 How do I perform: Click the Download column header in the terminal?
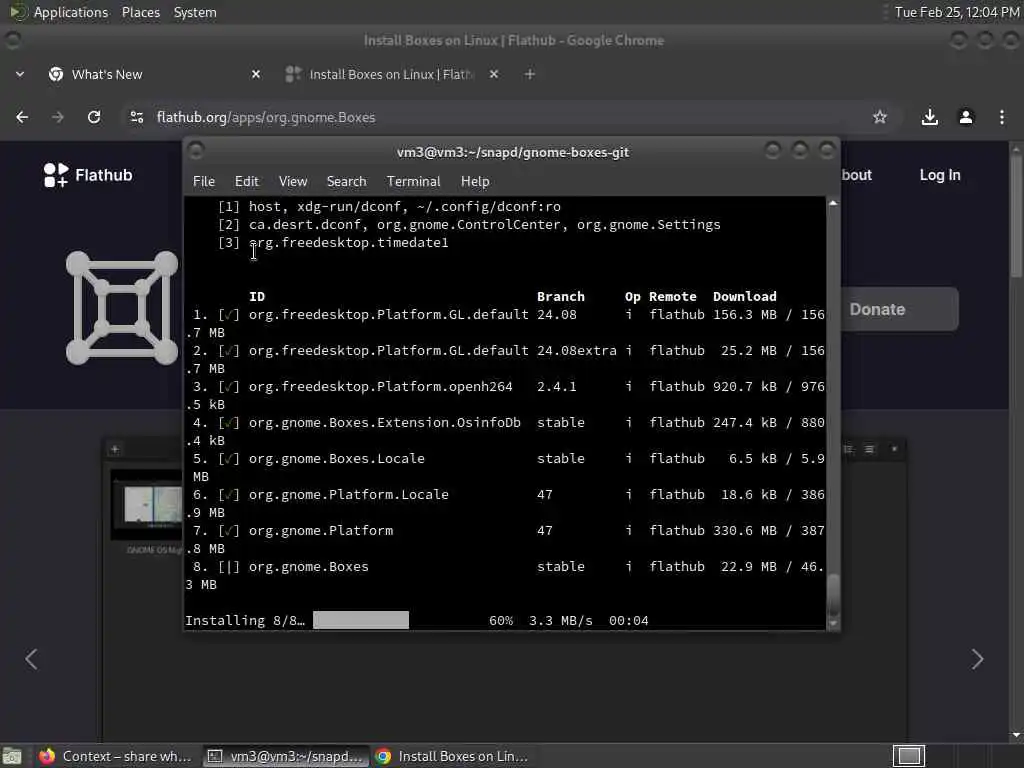click(x=744, y=296)
